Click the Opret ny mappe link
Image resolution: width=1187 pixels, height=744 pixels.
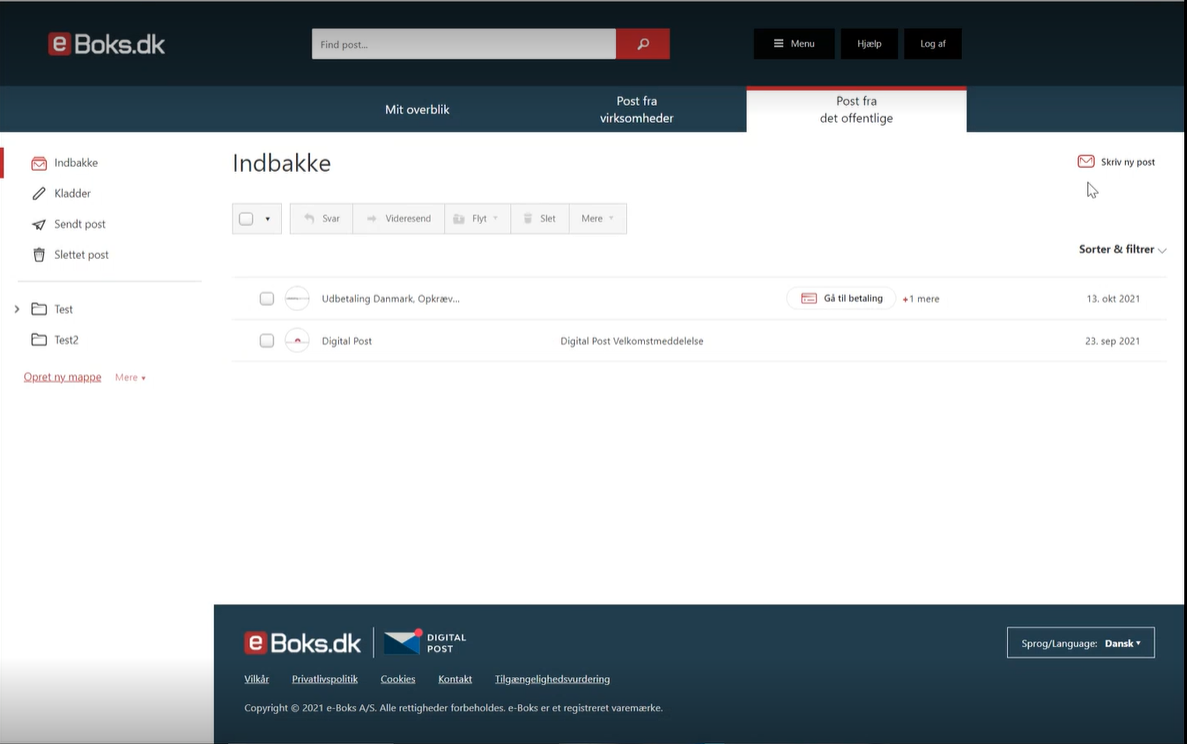pos(62,377)
